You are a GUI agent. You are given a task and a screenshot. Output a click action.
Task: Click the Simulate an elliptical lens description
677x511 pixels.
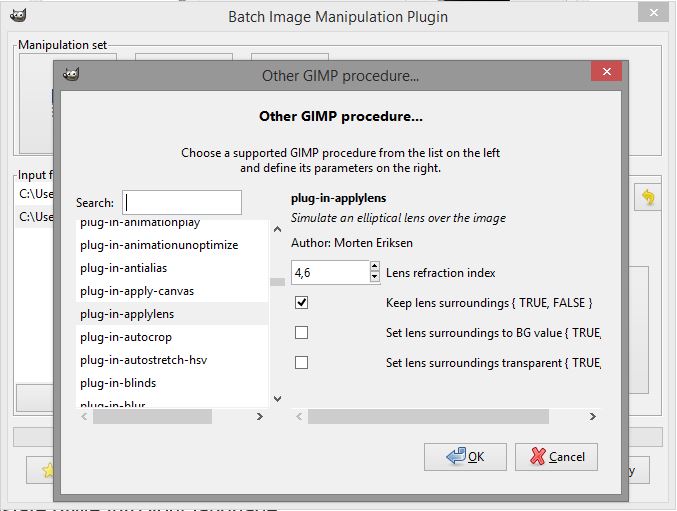click(398, 218)
